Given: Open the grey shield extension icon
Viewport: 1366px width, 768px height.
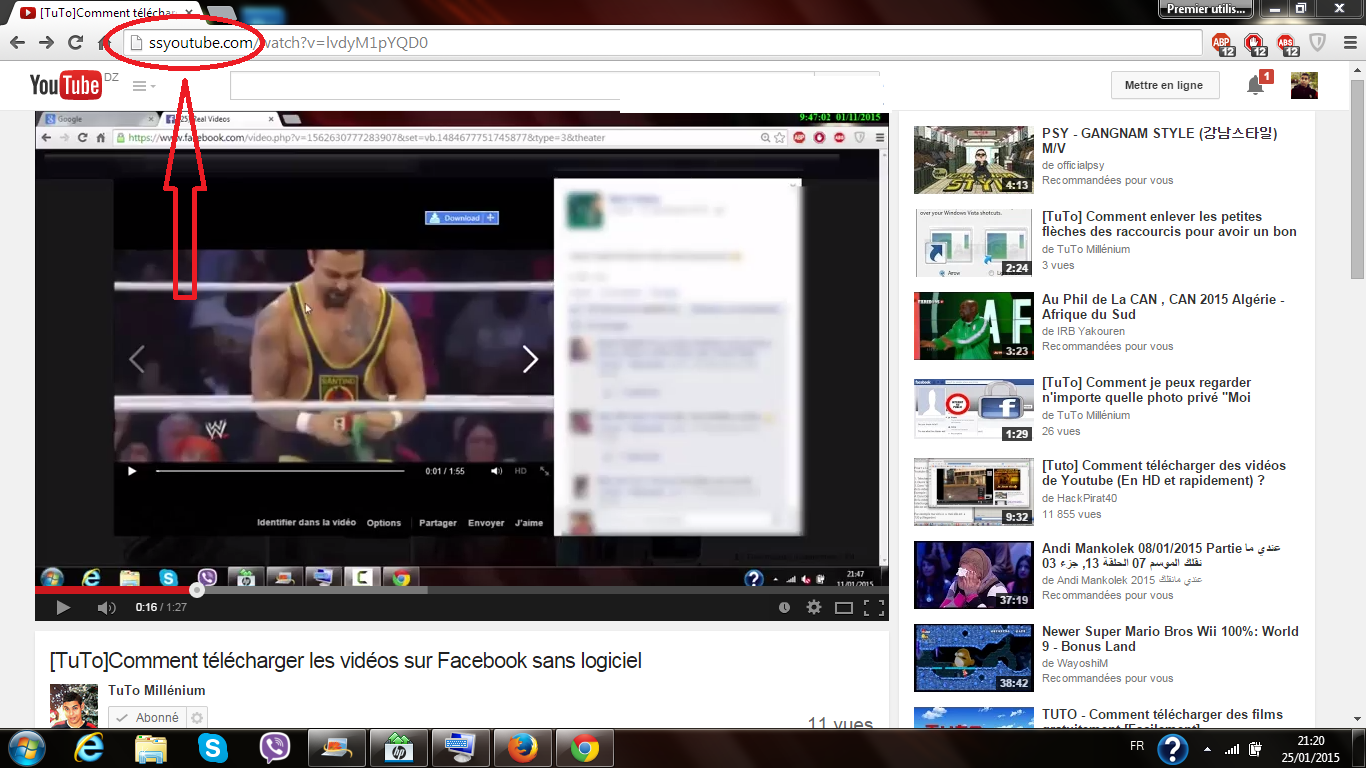Looking at the screenshot, I should click(x=1318, y=42).
